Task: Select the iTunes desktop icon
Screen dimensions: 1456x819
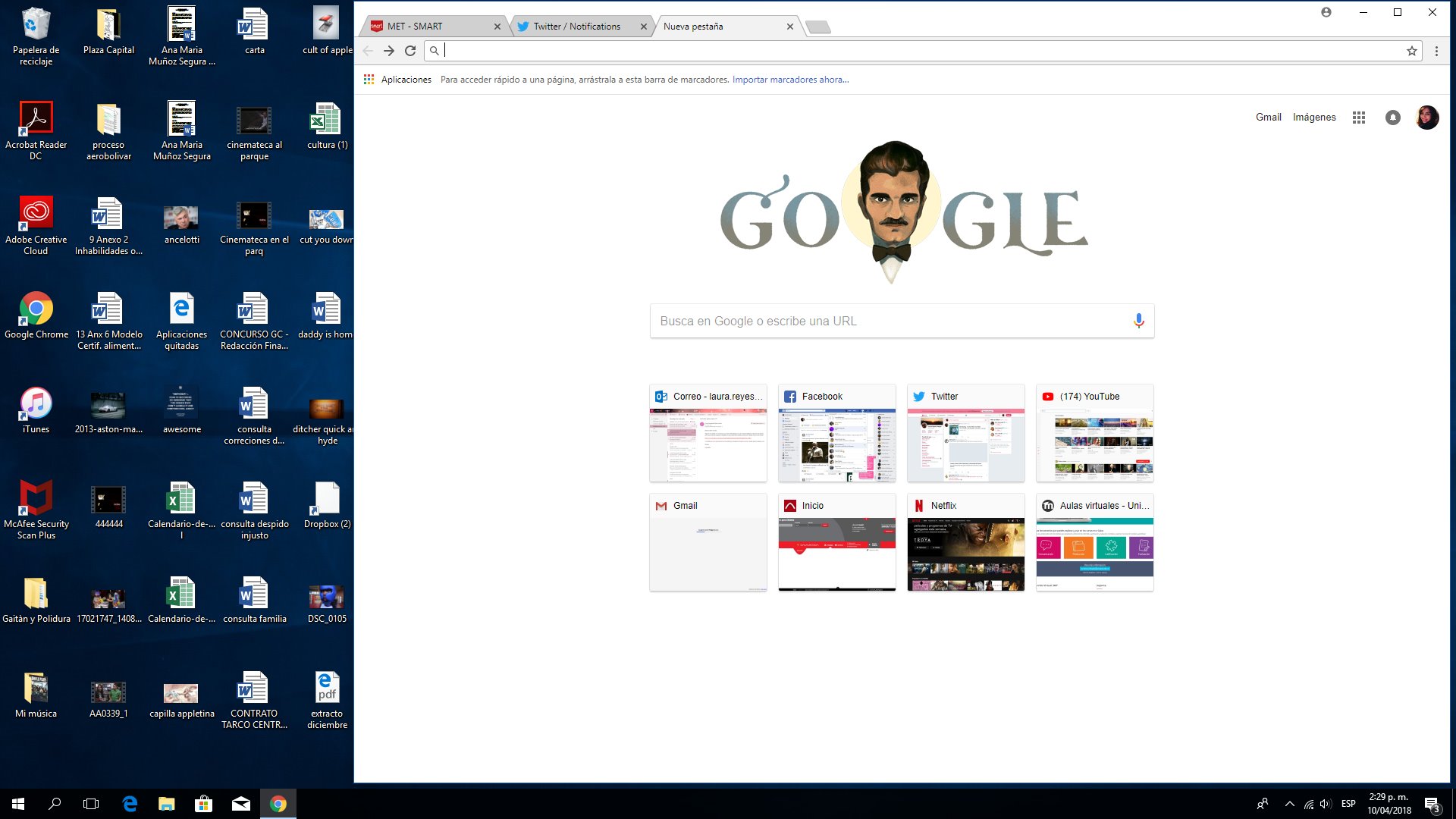Action: pos(36,409)
